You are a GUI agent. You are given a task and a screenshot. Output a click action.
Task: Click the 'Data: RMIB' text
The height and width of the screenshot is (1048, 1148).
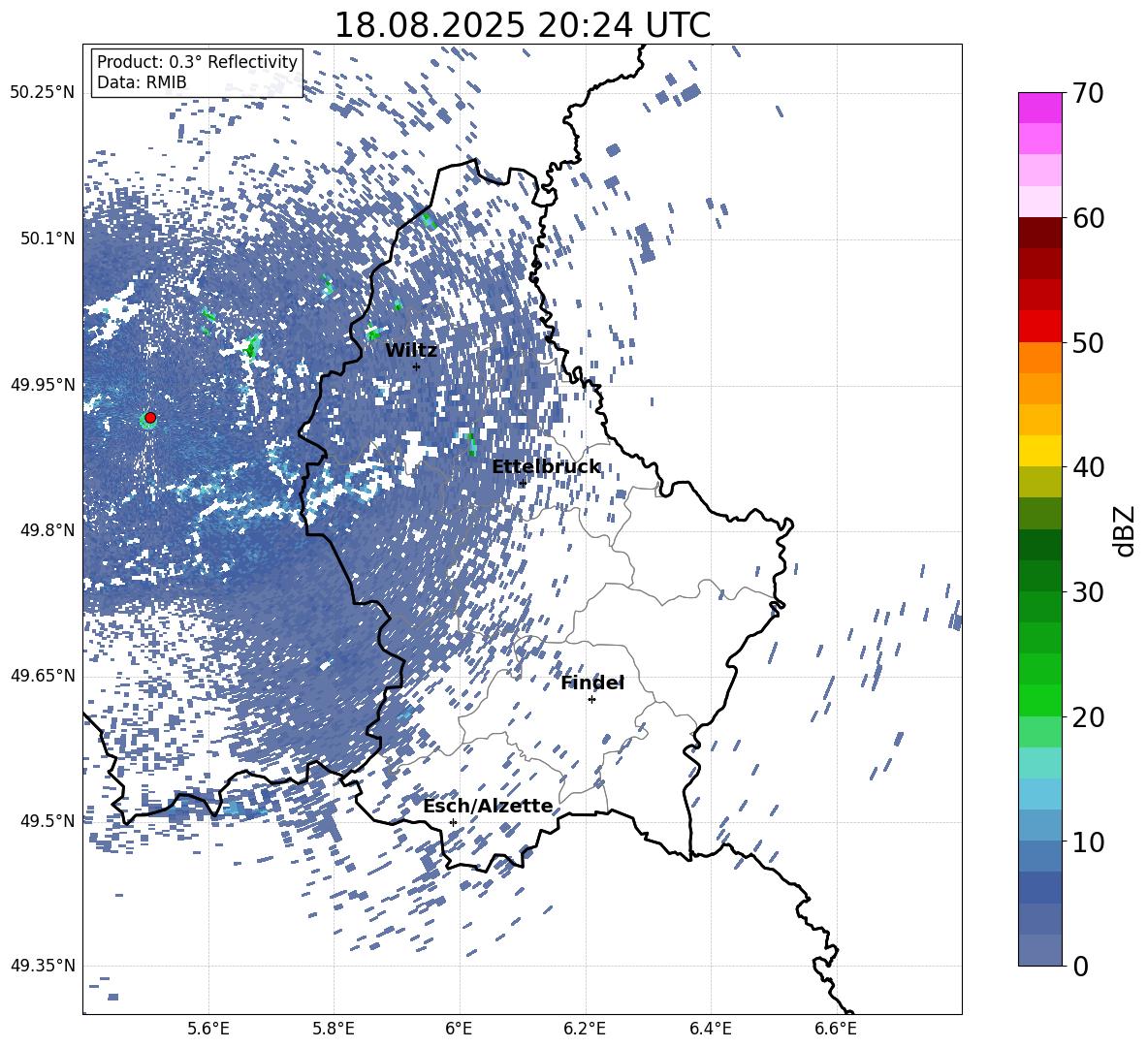click(142, 82)
